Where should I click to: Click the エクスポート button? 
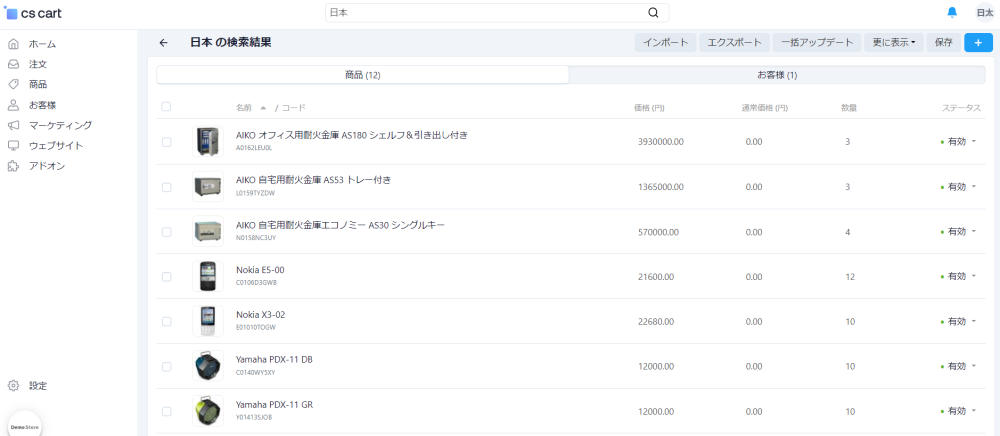[x=735, y=43]
